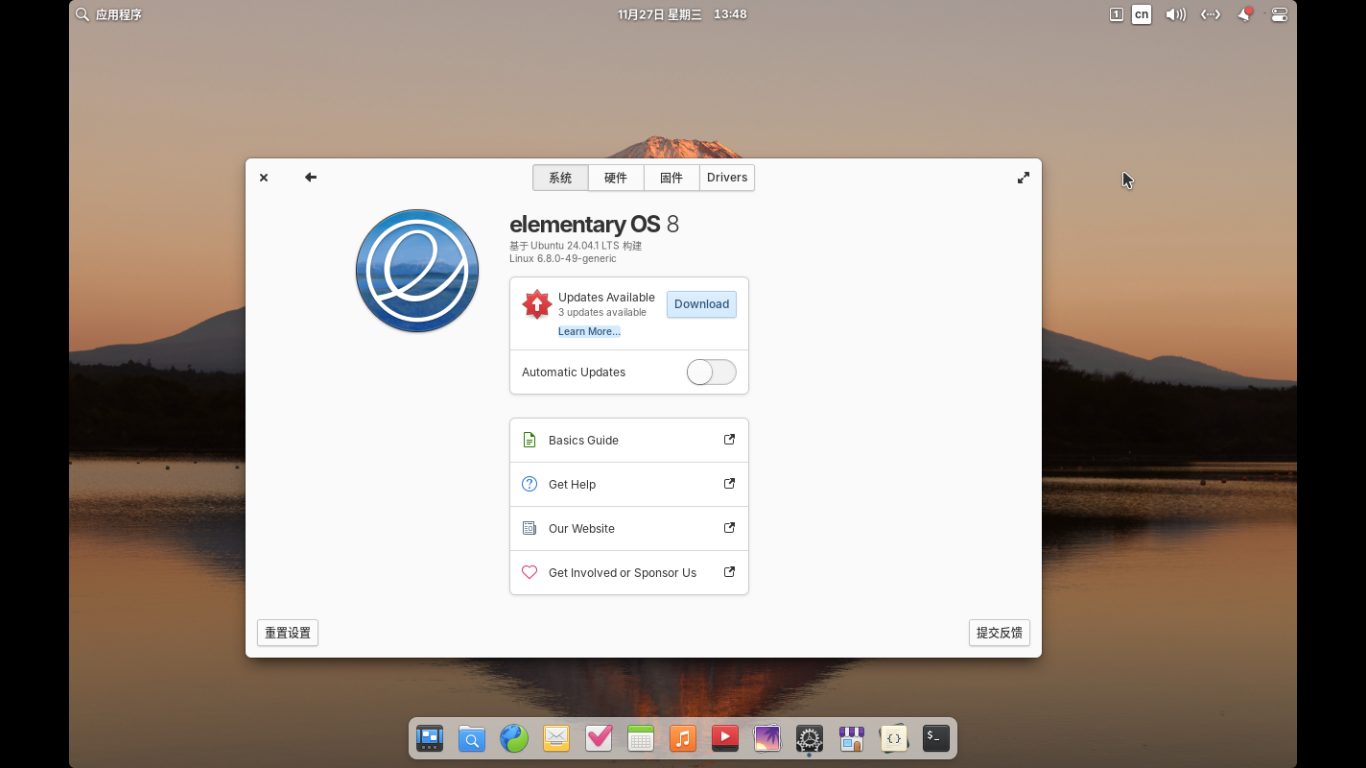Select the 系统 tab
Viewport: 1366px width, 768px height.
pyautogui.click(x=560, y=178)
